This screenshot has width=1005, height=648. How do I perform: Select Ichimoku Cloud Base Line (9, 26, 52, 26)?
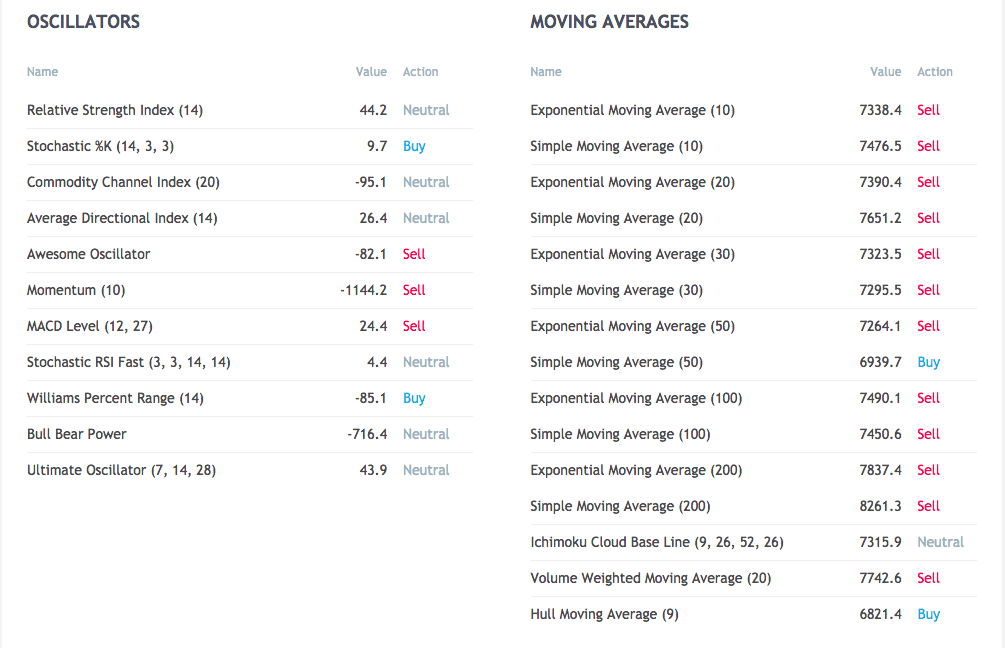(657, 542)
